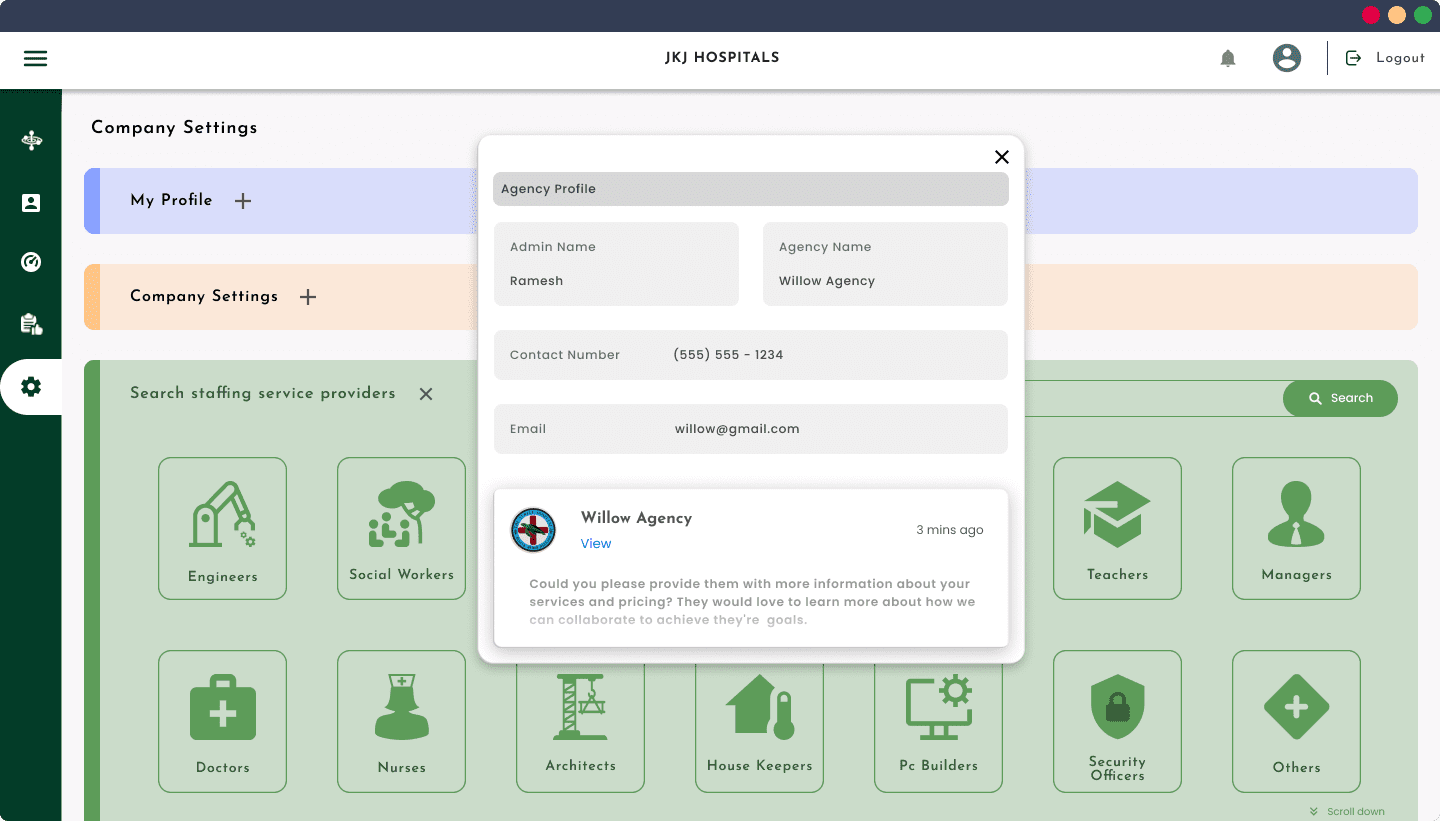This screenshot has height=821, width=1440.
Task: Click the Email field
Action: [751, 429]
